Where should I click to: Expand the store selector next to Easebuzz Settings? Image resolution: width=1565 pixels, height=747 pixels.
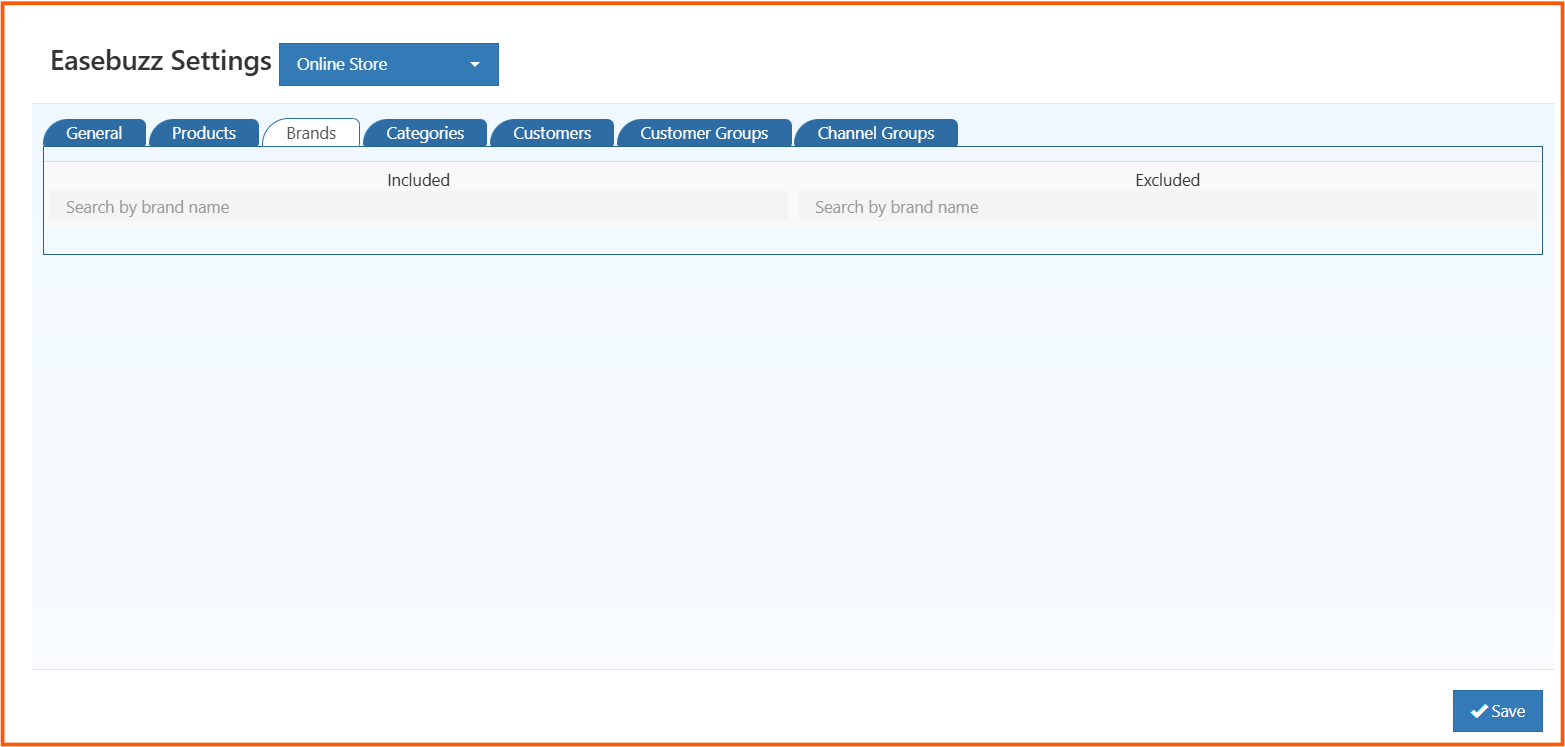388,64
